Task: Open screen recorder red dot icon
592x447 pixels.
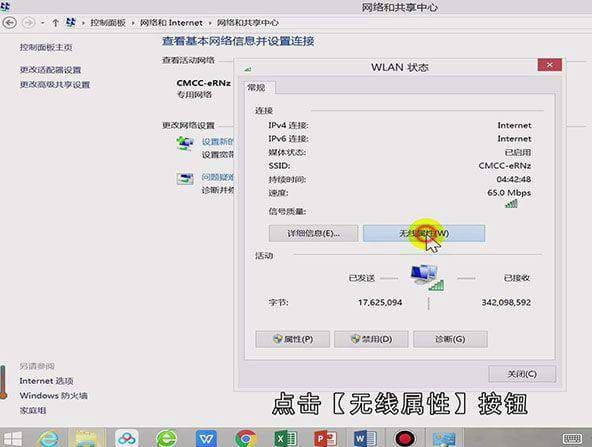Action: pyautogui.click(x=405, y=439)
